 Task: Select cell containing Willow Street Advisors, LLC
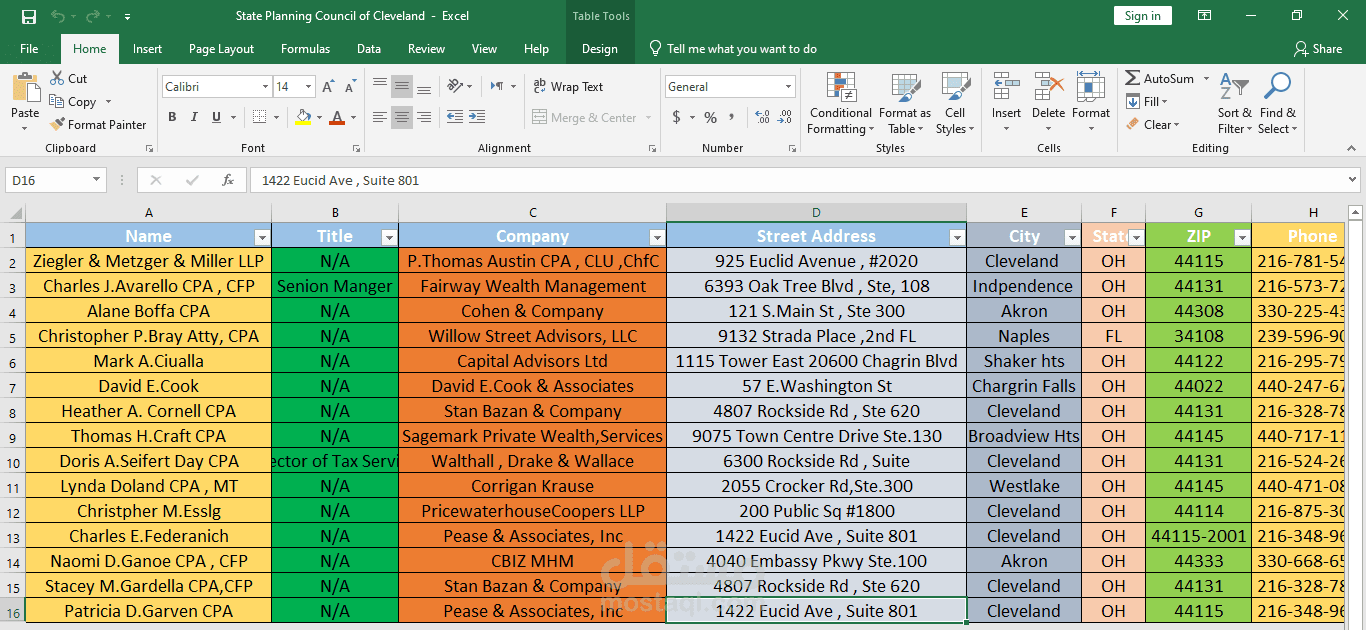(x=532, y=336)
